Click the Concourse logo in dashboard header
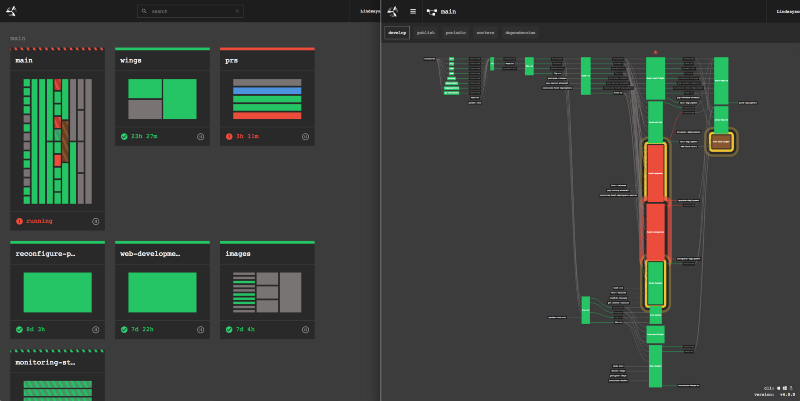This screenshot has width=800, height=401. click(11, 12)
